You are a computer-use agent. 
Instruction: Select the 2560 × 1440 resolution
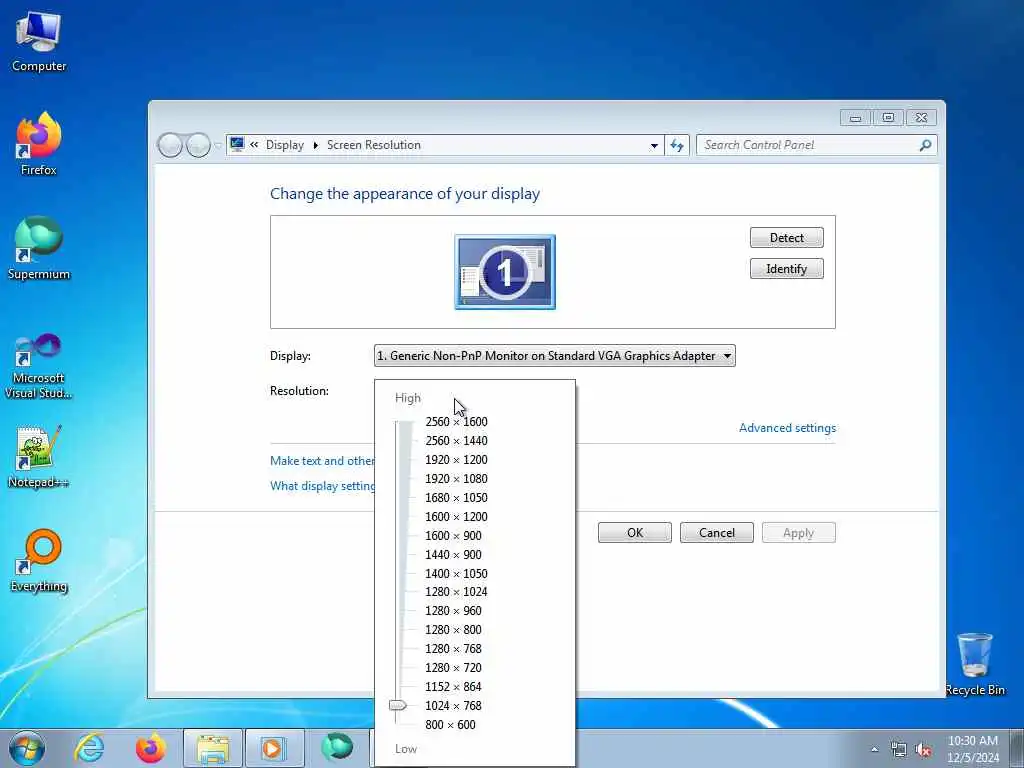(456, 441)
